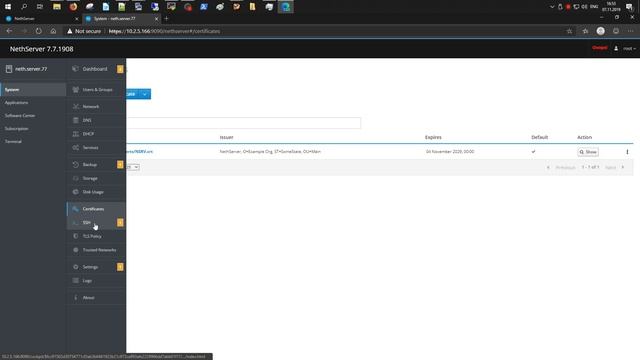Viewport: 640px width, 360px height.
Task: Click yellow badge next to Dashboard
Action: (120, 69)
